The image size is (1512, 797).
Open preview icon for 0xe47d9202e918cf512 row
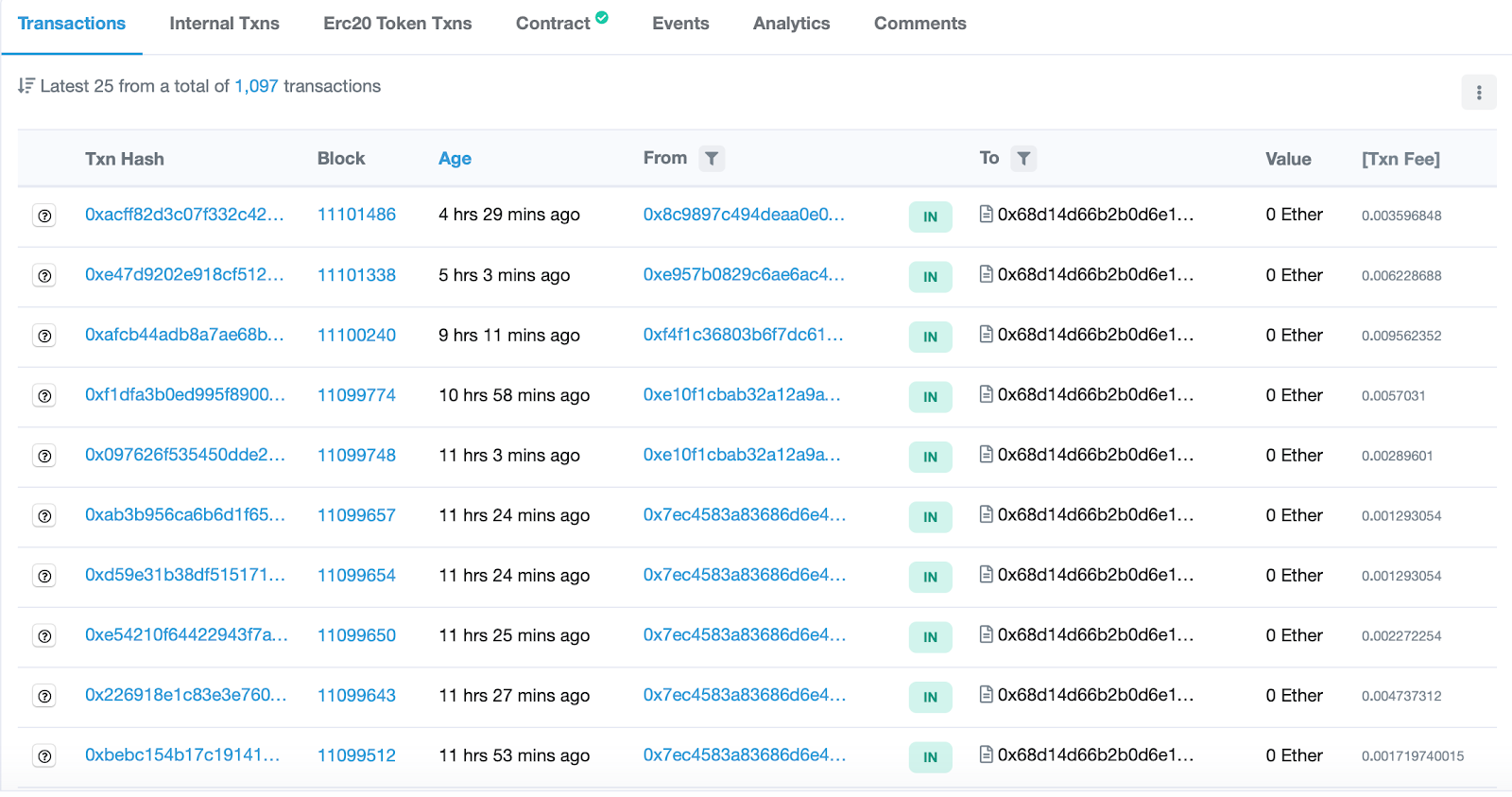tap(44, 276)
